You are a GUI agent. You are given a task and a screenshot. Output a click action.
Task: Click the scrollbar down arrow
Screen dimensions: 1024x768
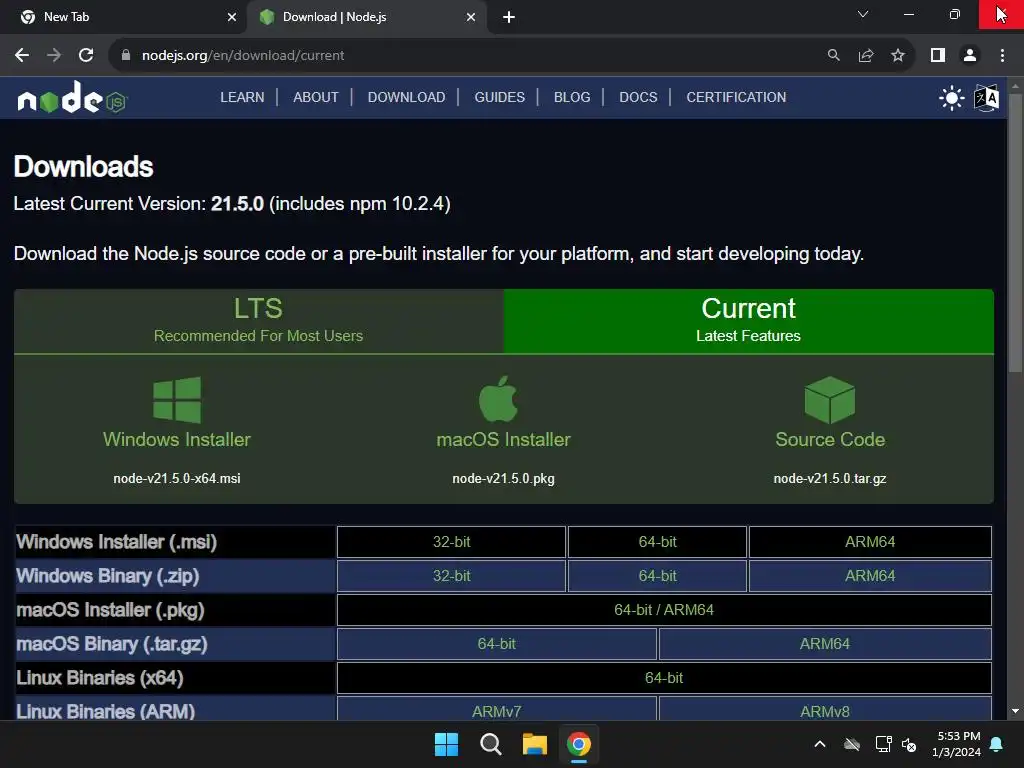(1015, 711)
